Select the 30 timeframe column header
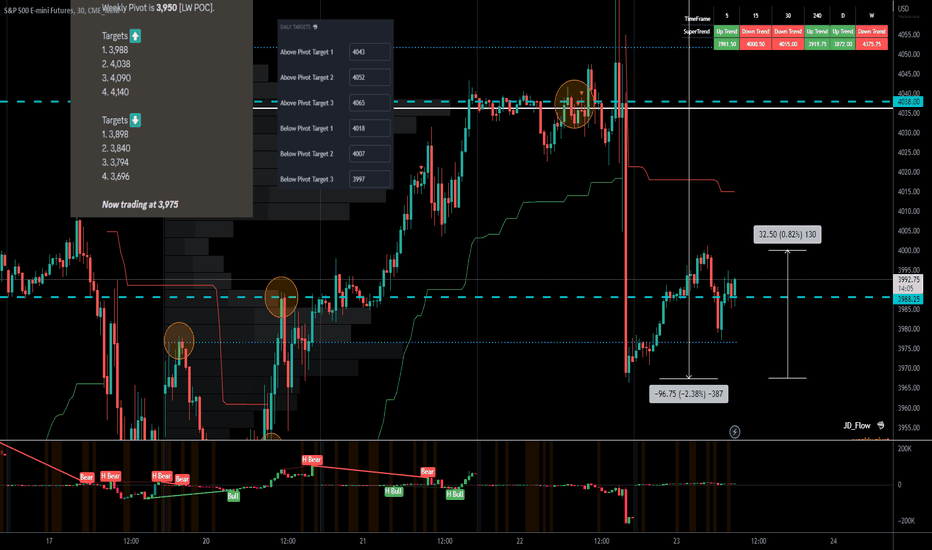This screenshot has height=550, width=932. [x=788, y=16]
